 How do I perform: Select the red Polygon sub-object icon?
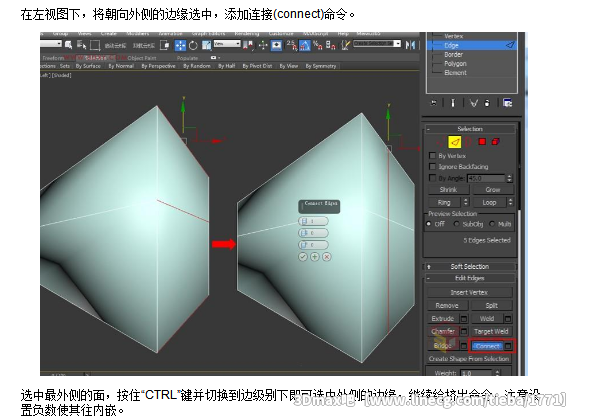click(x=482, y=142)
